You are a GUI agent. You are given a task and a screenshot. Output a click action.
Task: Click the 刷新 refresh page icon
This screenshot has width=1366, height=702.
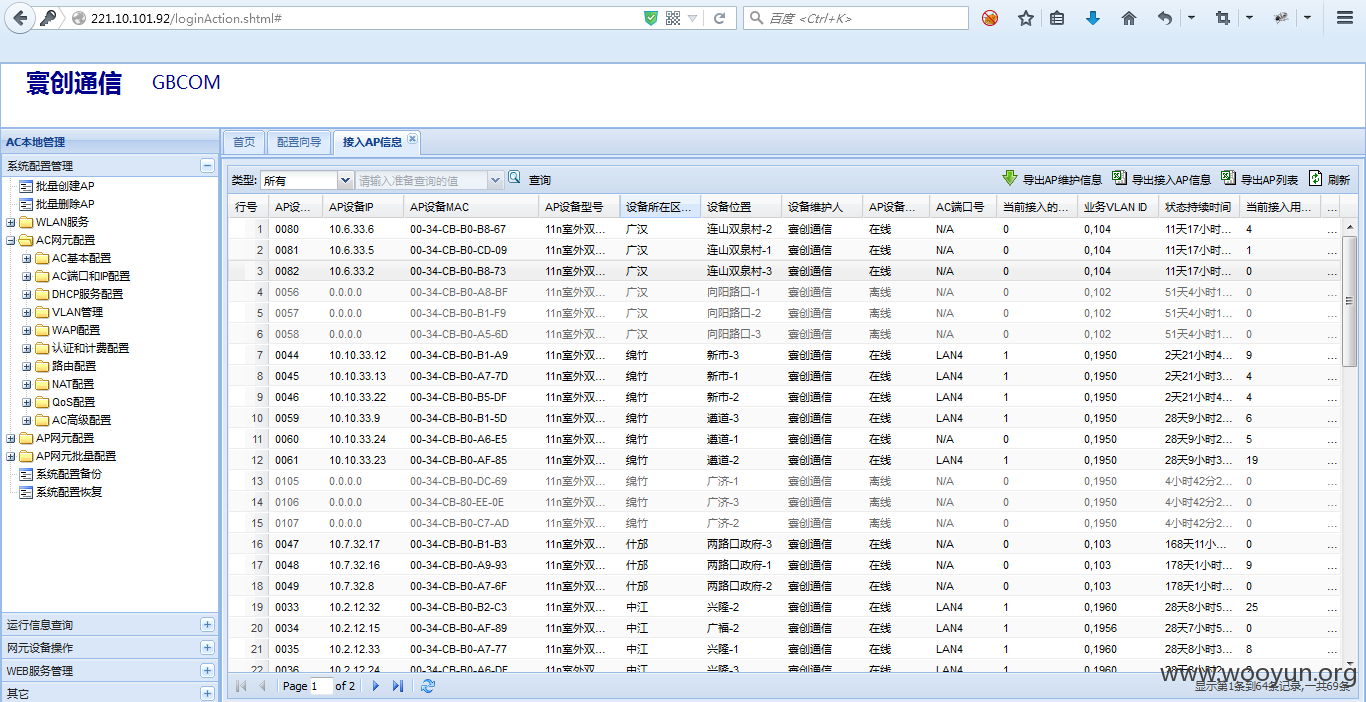click(1316, 178)
